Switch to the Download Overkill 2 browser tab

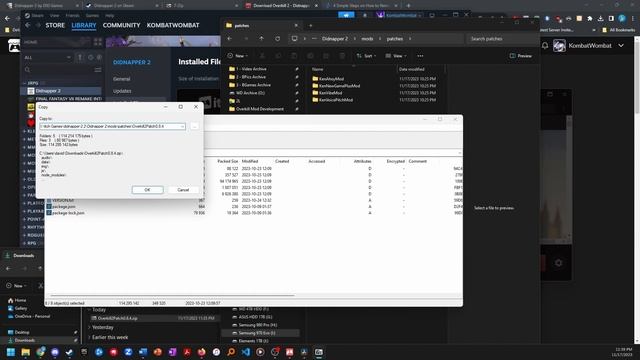[x=281, y=6]
